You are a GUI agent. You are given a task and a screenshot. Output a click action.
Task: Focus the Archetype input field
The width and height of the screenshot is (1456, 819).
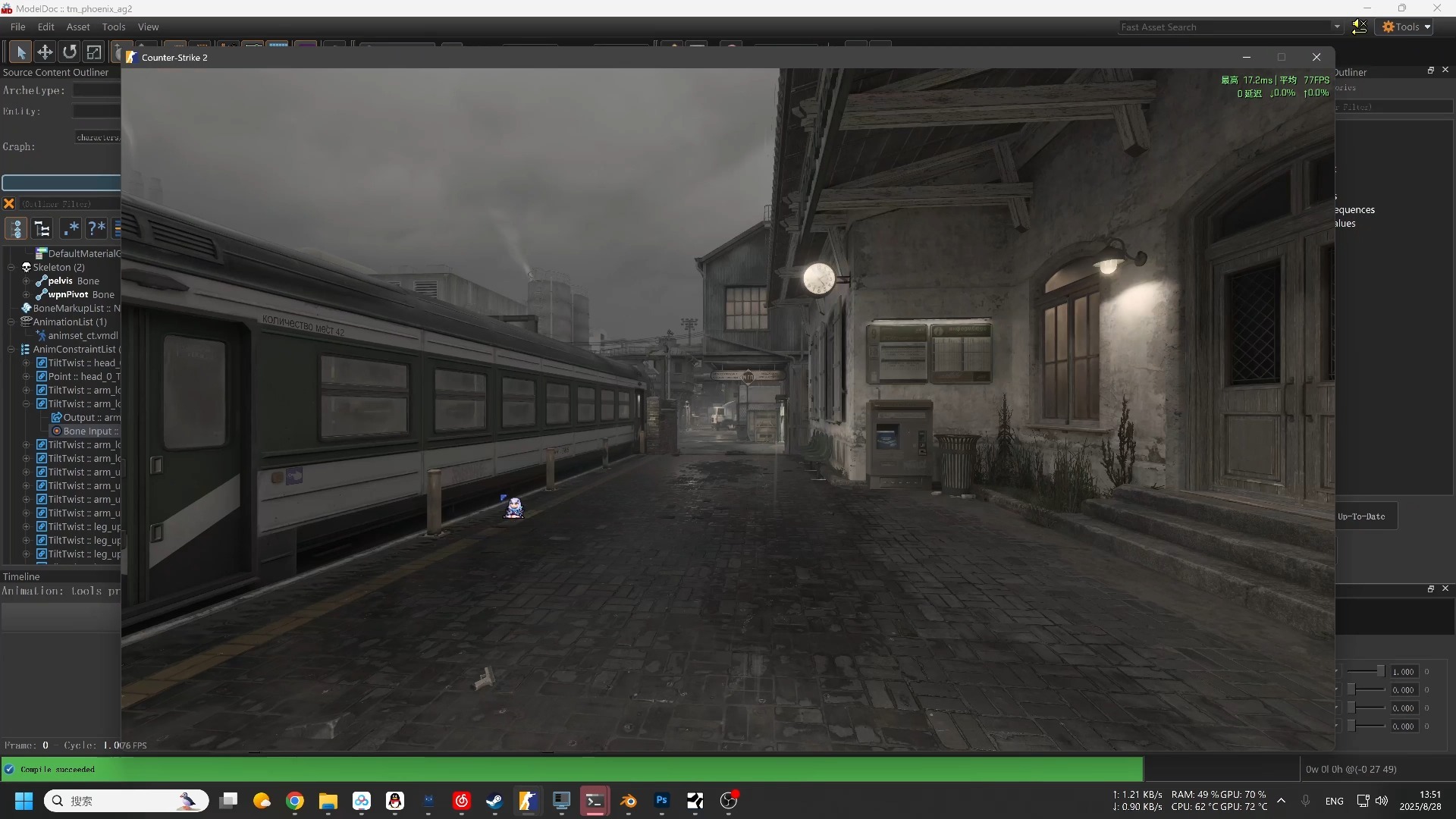pos(96,90)
